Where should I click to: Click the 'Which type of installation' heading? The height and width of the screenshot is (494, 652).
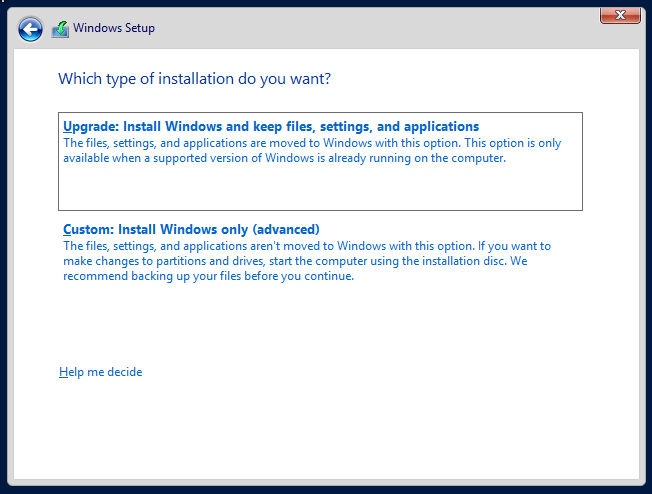(x=194, y=78)
